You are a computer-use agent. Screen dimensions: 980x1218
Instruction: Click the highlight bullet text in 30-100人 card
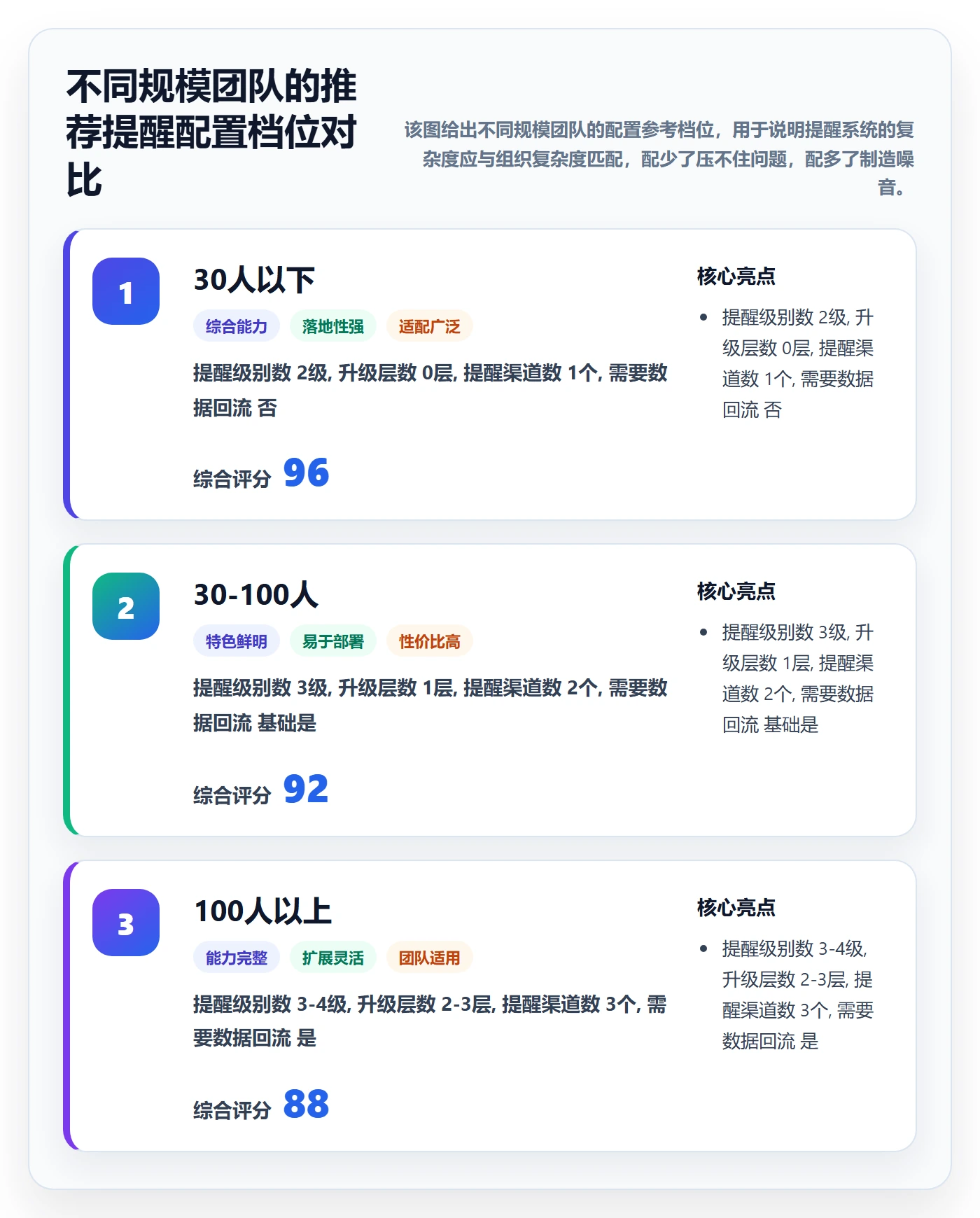(798, 678)
